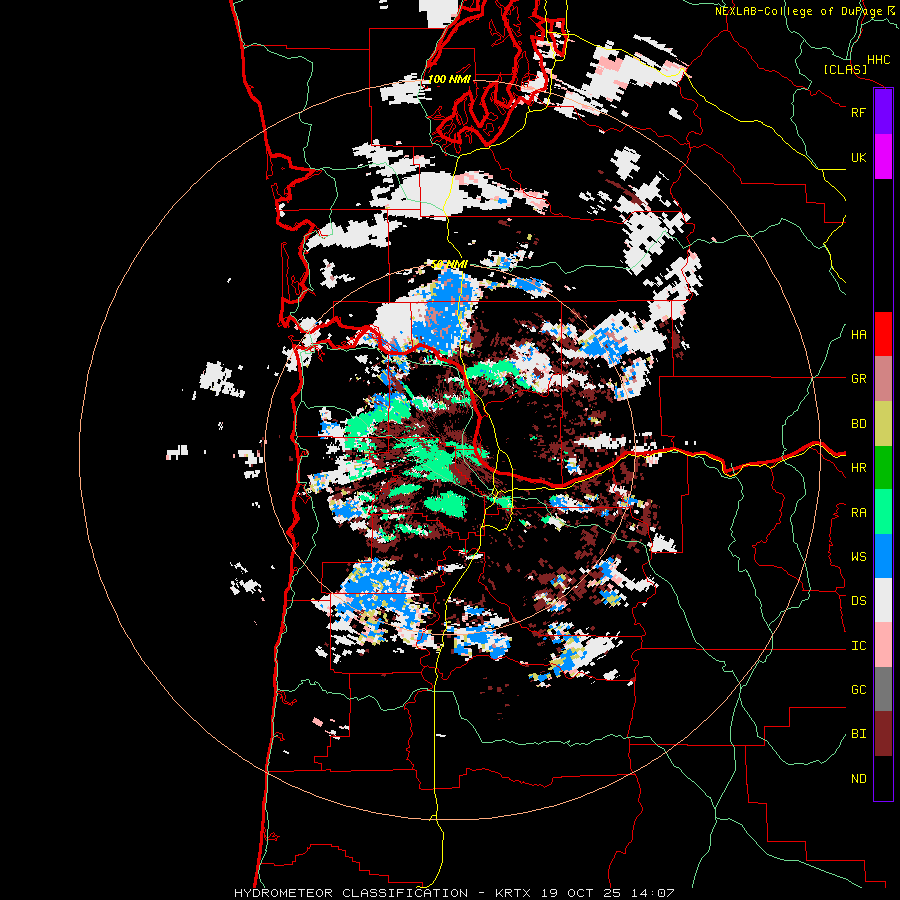The width and height of the screenshot is (900, 900).
Task: Click the HR legend label
Action: (x=858, y=468)
